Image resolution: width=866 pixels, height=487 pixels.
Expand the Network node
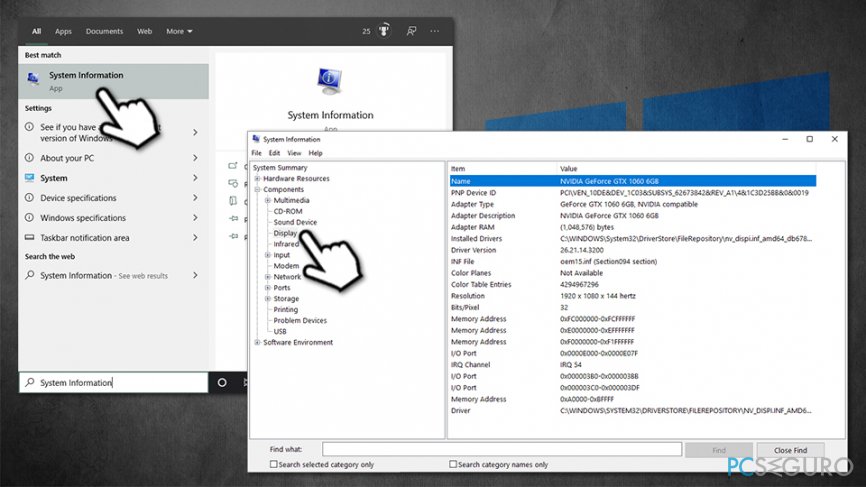click(268, 277)
